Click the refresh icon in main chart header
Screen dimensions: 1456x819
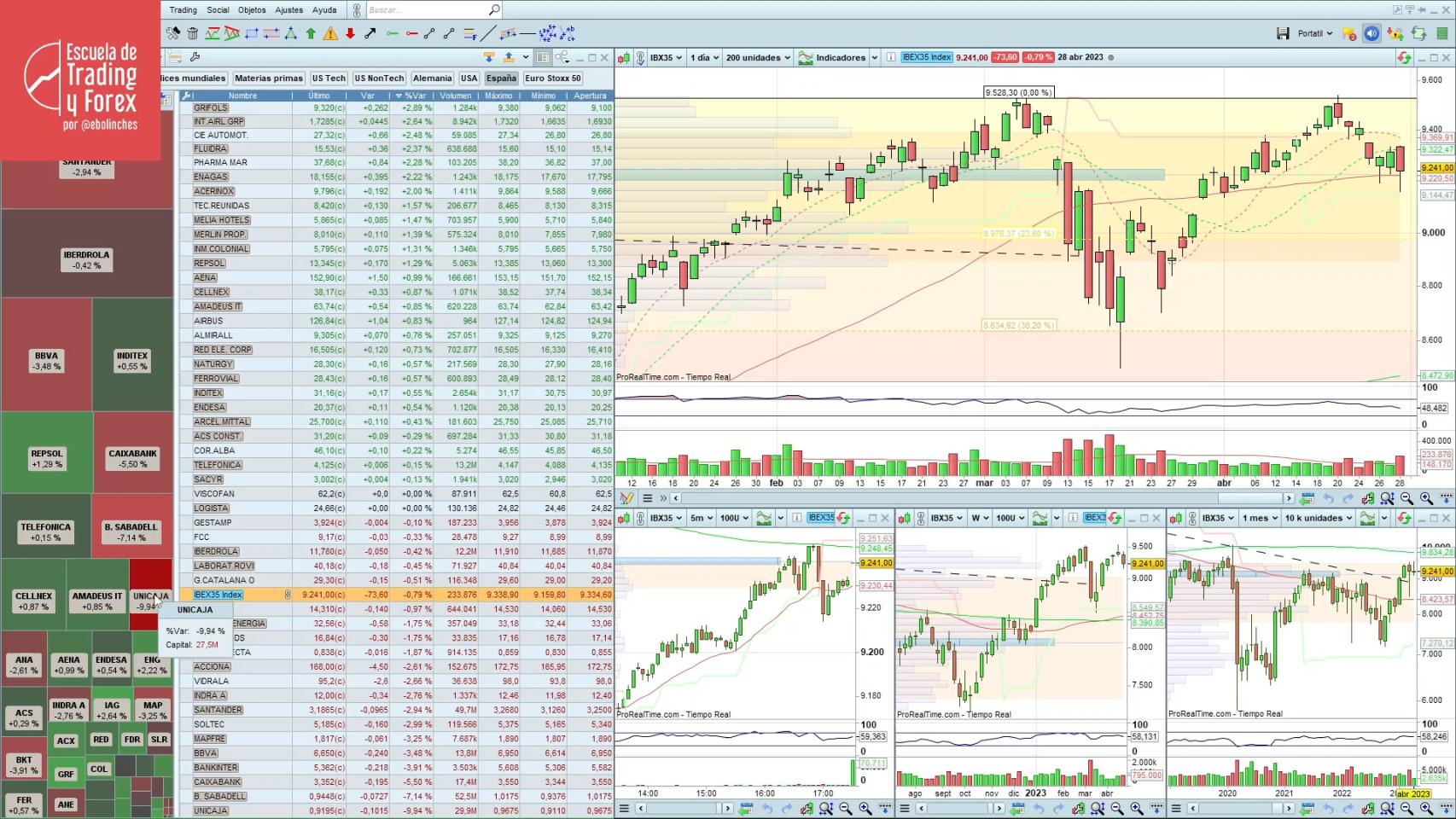coord(1404,57)
